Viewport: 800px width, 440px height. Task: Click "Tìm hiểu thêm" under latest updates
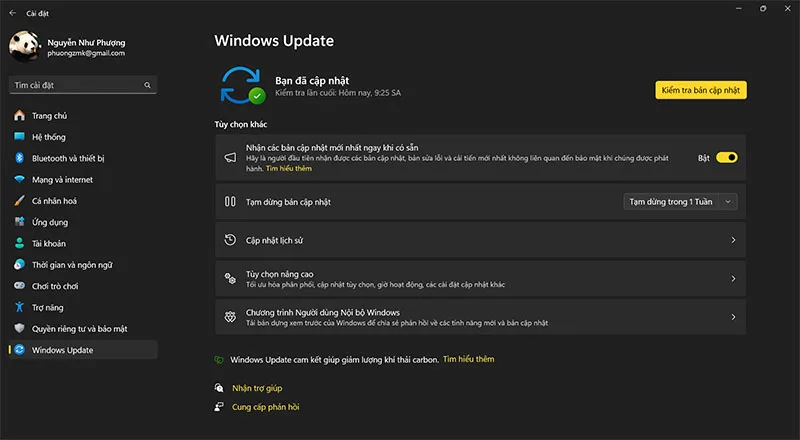[289, 168]
